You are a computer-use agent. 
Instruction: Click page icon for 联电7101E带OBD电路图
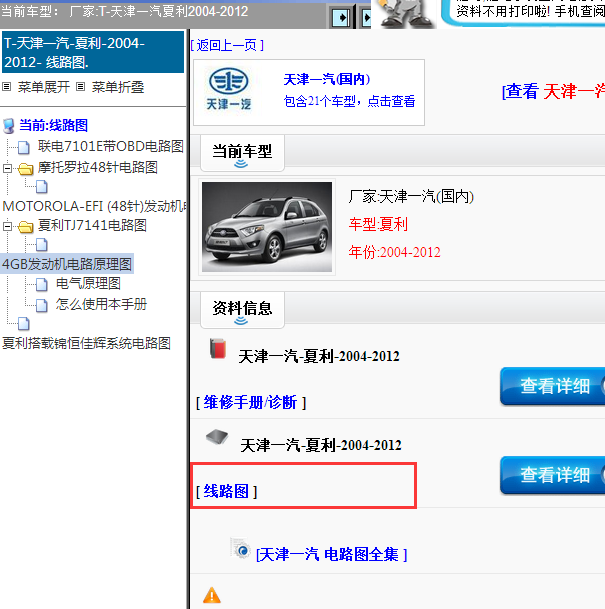24,147
